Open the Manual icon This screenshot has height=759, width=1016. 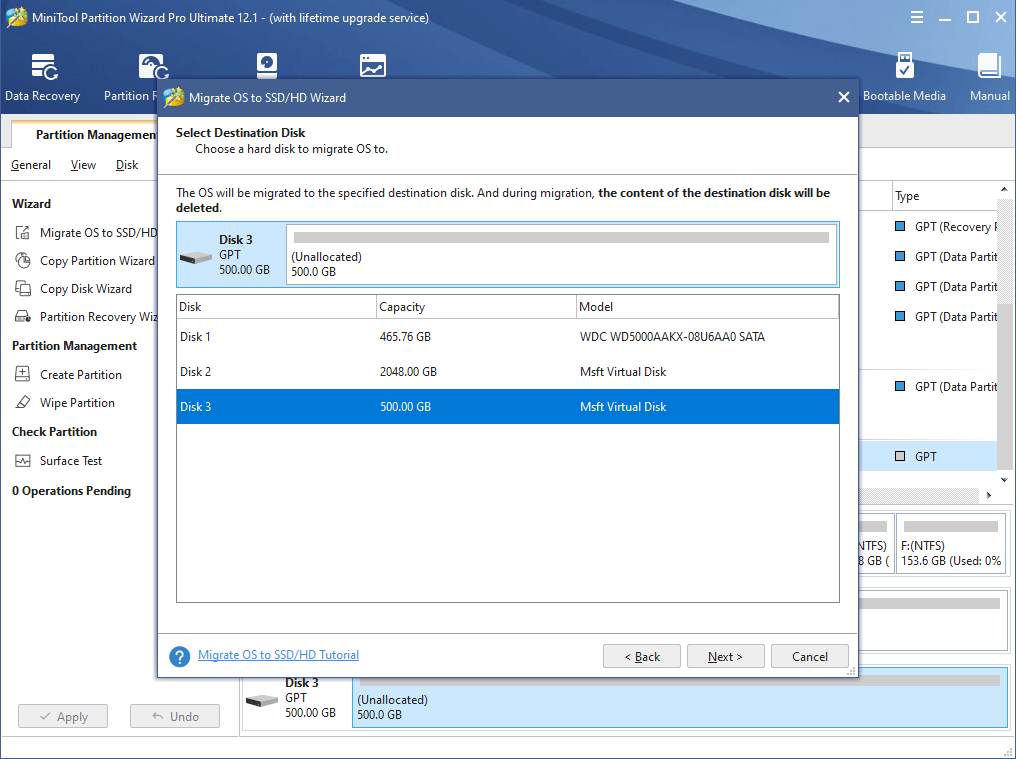tap(989, 78)
